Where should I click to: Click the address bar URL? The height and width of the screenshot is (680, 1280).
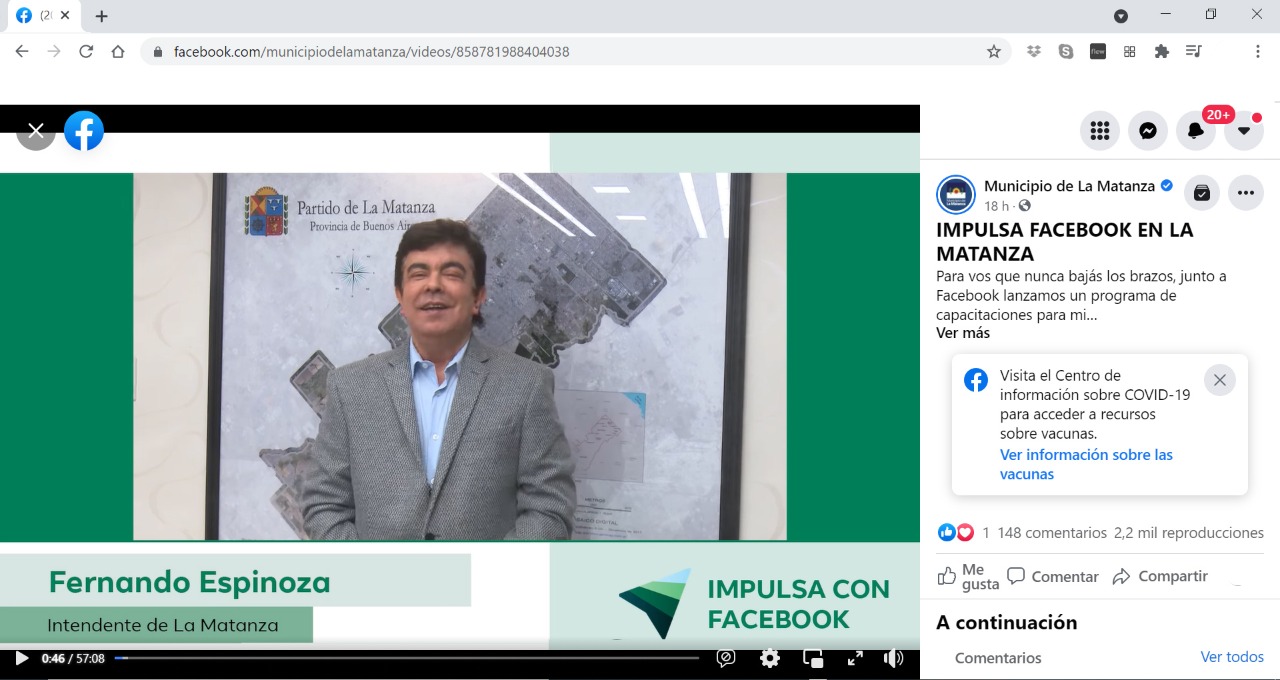click(371, 52)
